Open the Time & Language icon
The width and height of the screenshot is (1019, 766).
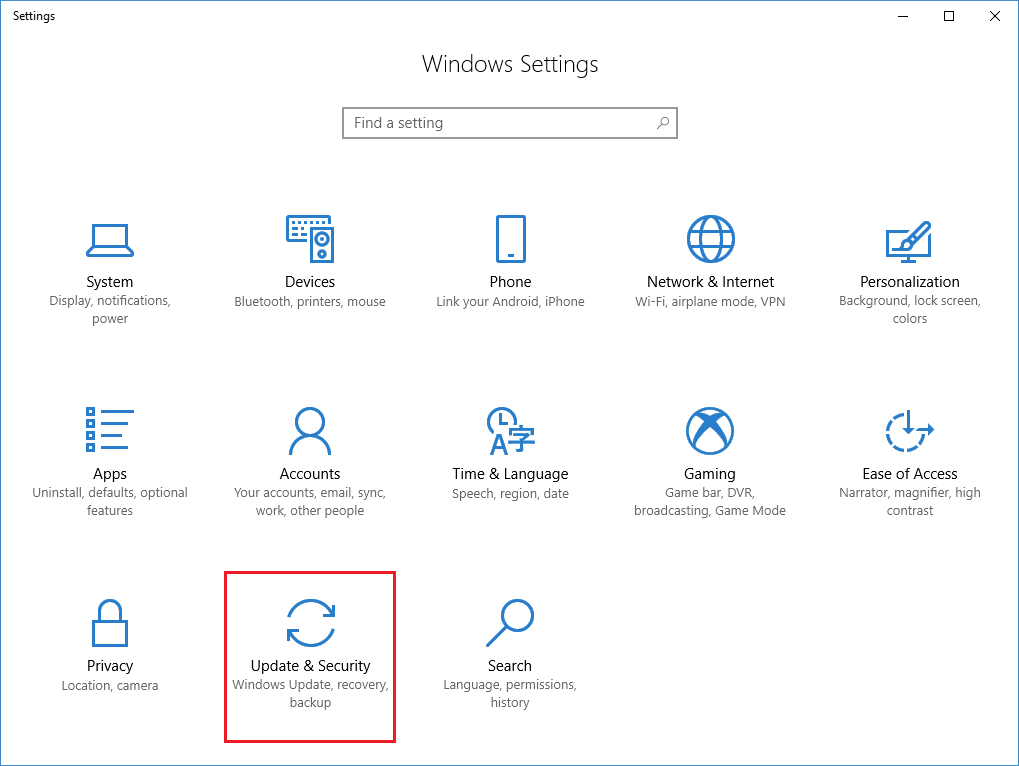pyautogui.click(x=510, y=430)
